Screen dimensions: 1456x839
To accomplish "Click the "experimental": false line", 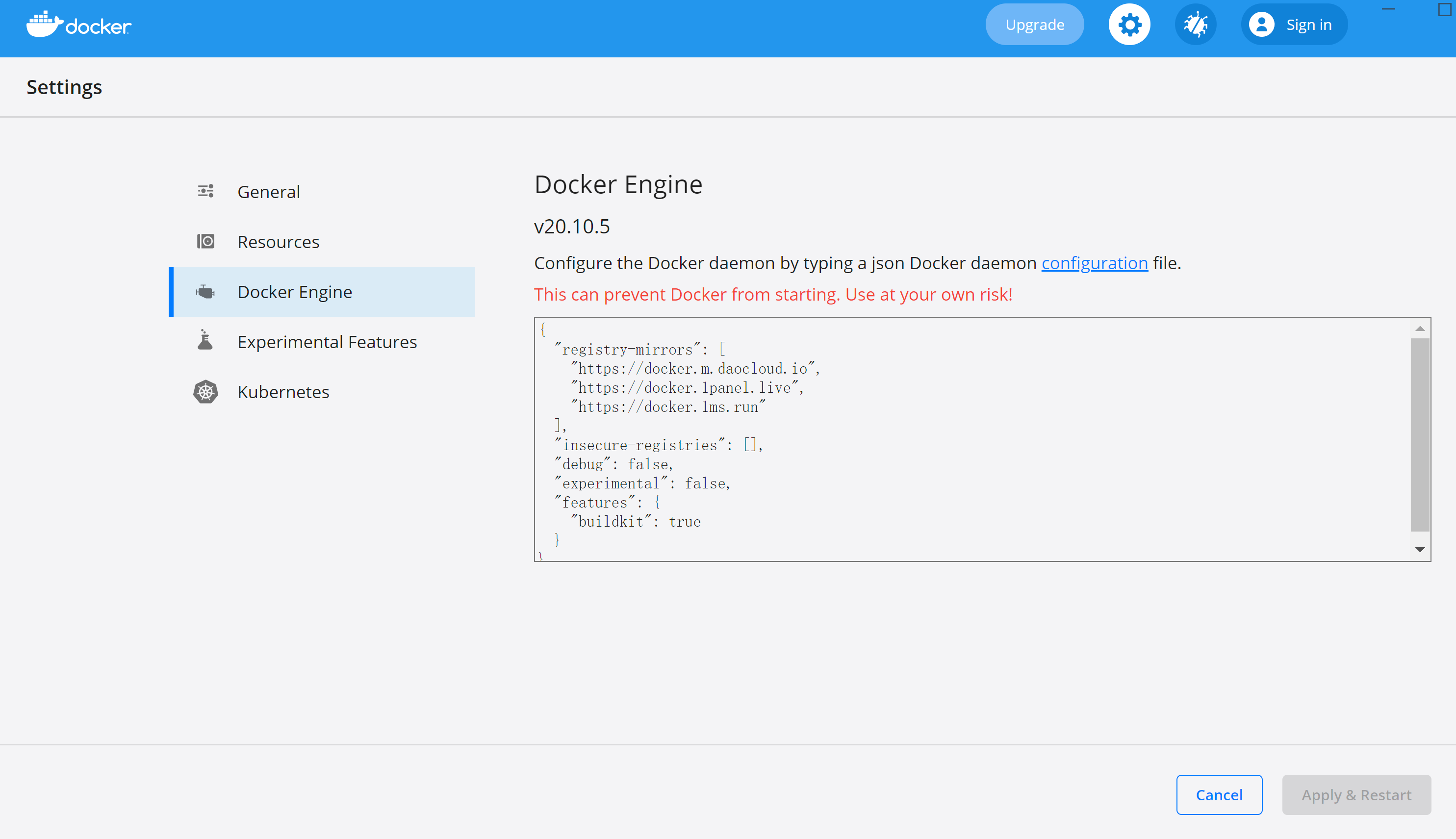I will pyautogui.click(x=642, y=483).
